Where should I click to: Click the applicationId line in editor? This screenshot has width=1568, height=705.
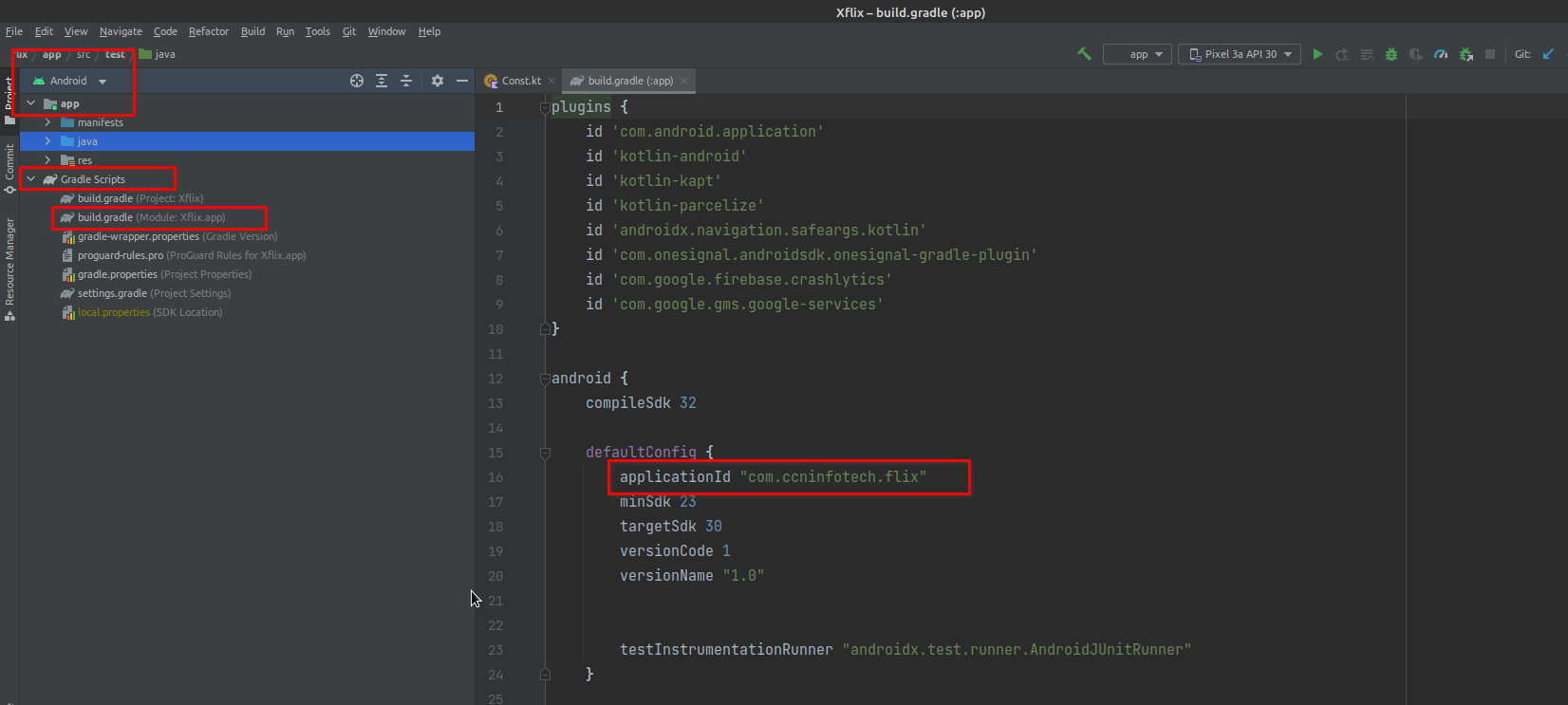[773, 477]
